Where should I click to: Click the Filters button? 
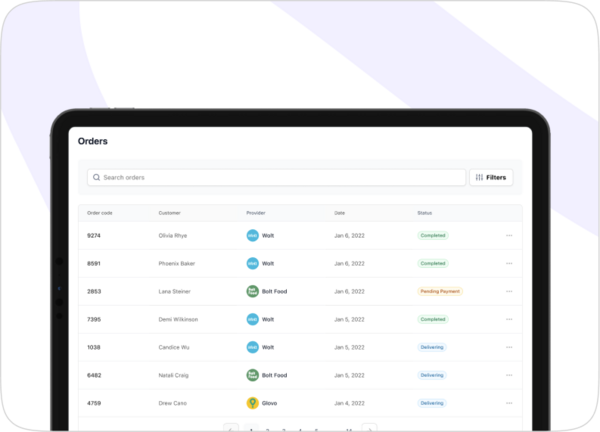[x=491, y=177]
